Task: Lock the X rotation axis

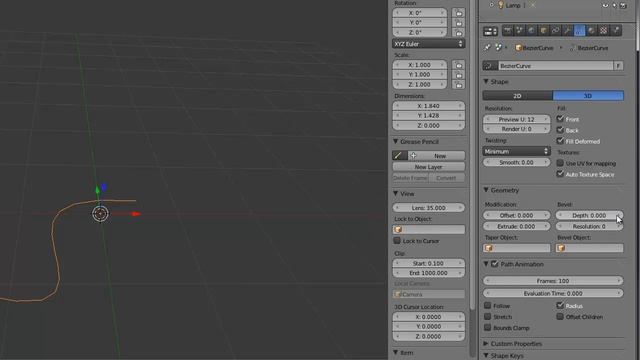Action: (458, 13)
